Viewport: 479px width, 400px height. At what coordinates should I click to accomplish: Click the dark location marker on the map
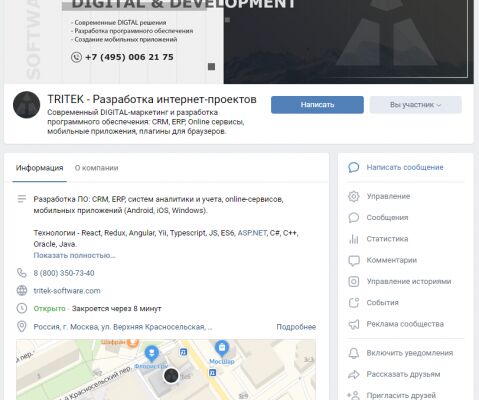pyautogui.click(x=171, y=376)
